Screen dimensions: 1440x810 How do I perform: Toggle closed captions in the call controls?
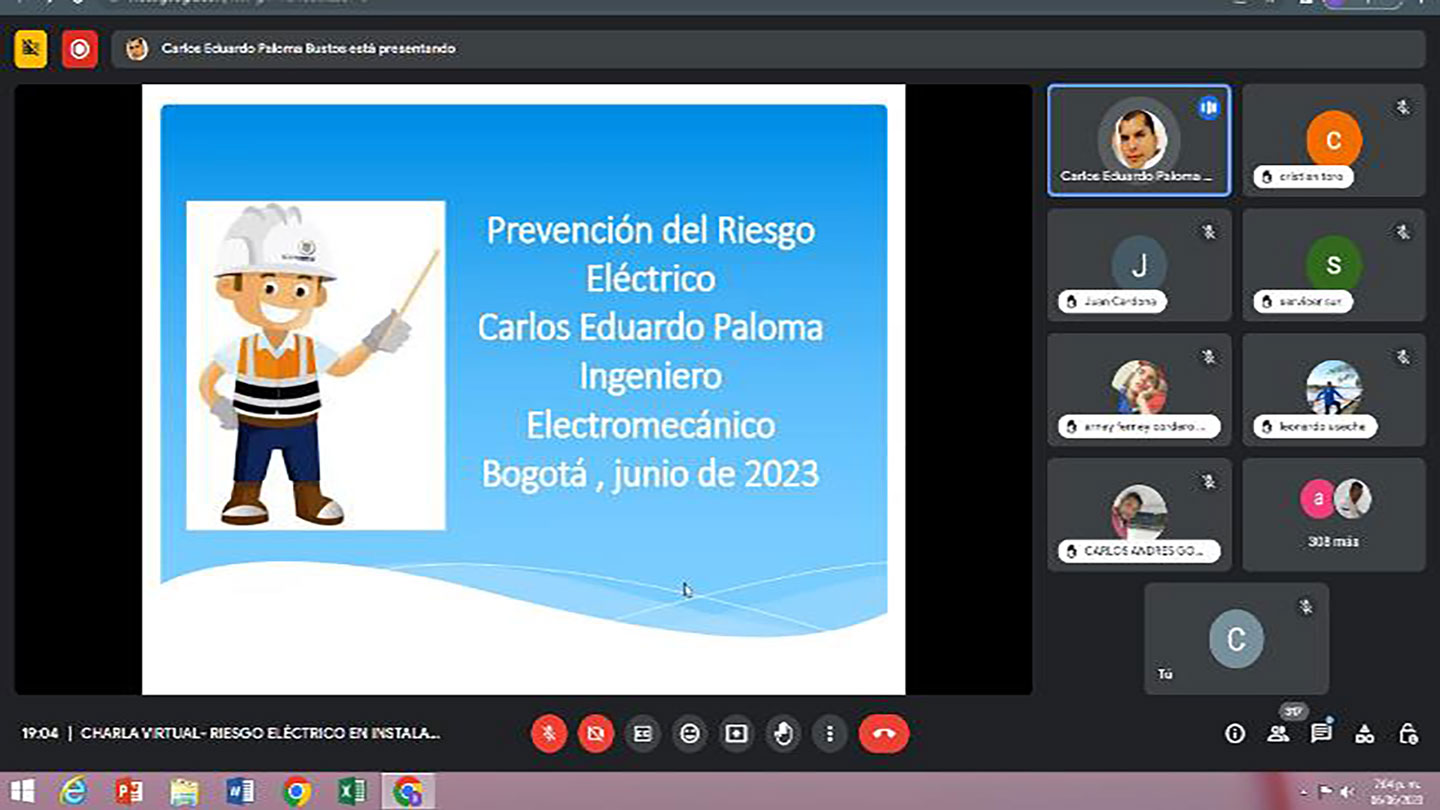(x=643, y=734)
